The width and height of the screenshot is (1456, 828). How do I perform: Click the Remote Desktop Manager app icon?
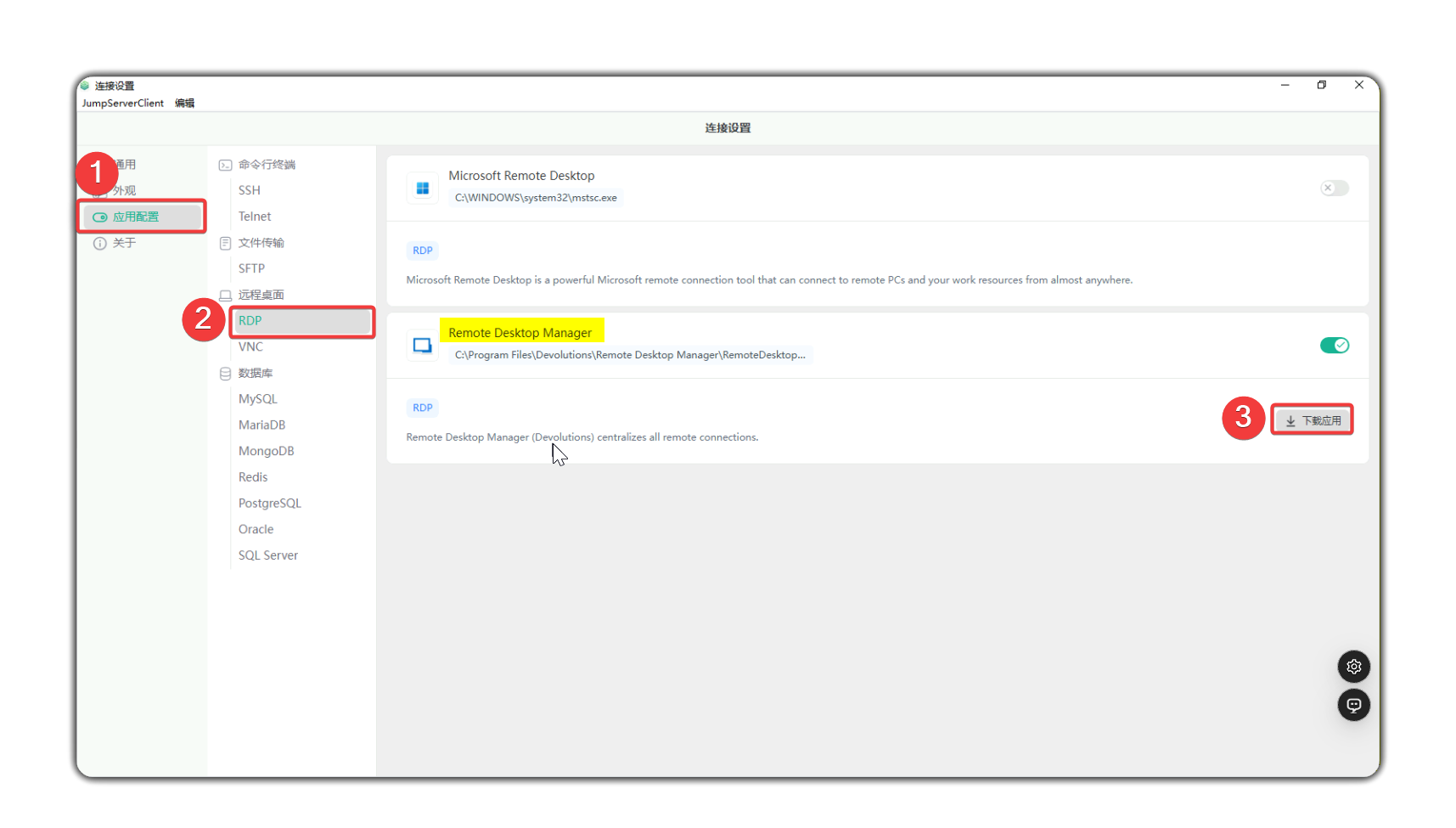click(423, 346)
